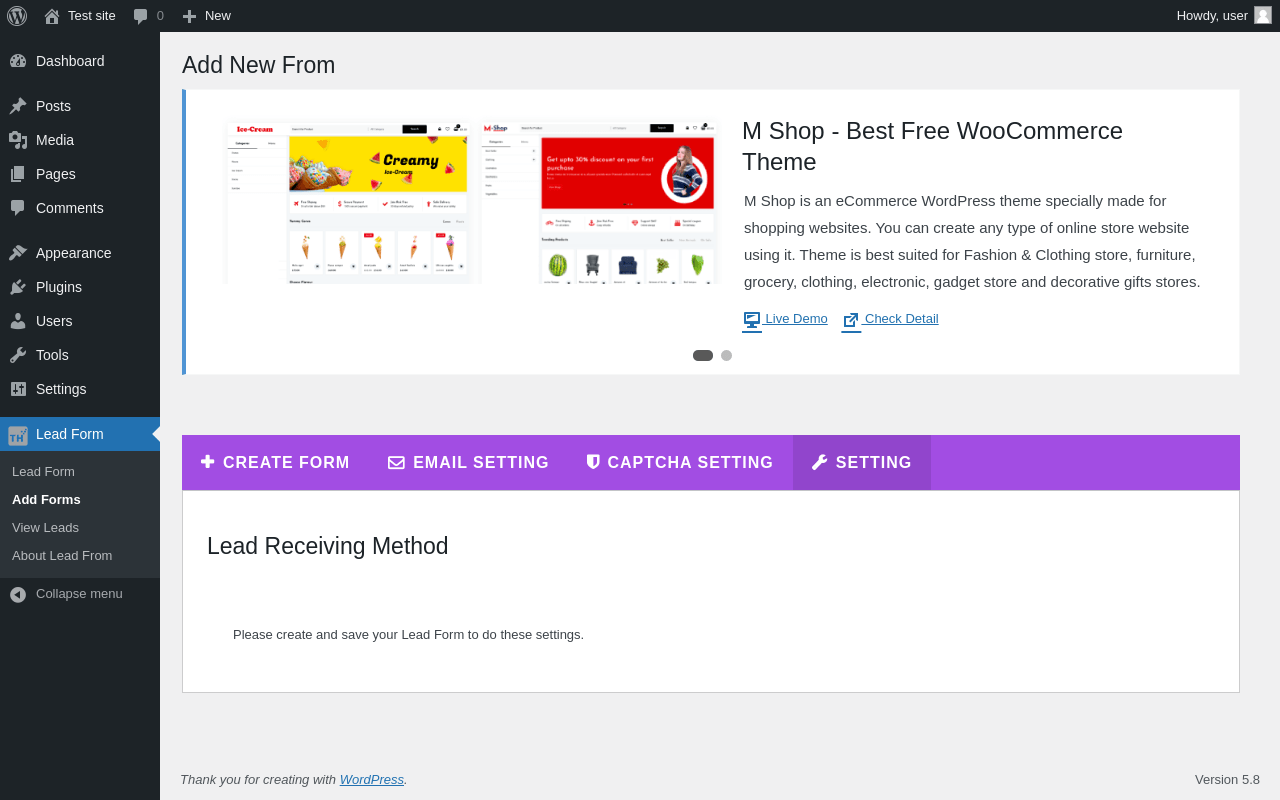Click the Settings sliders icon
The height and width of the screenshot is (800, 1280).
coord(18,389)
